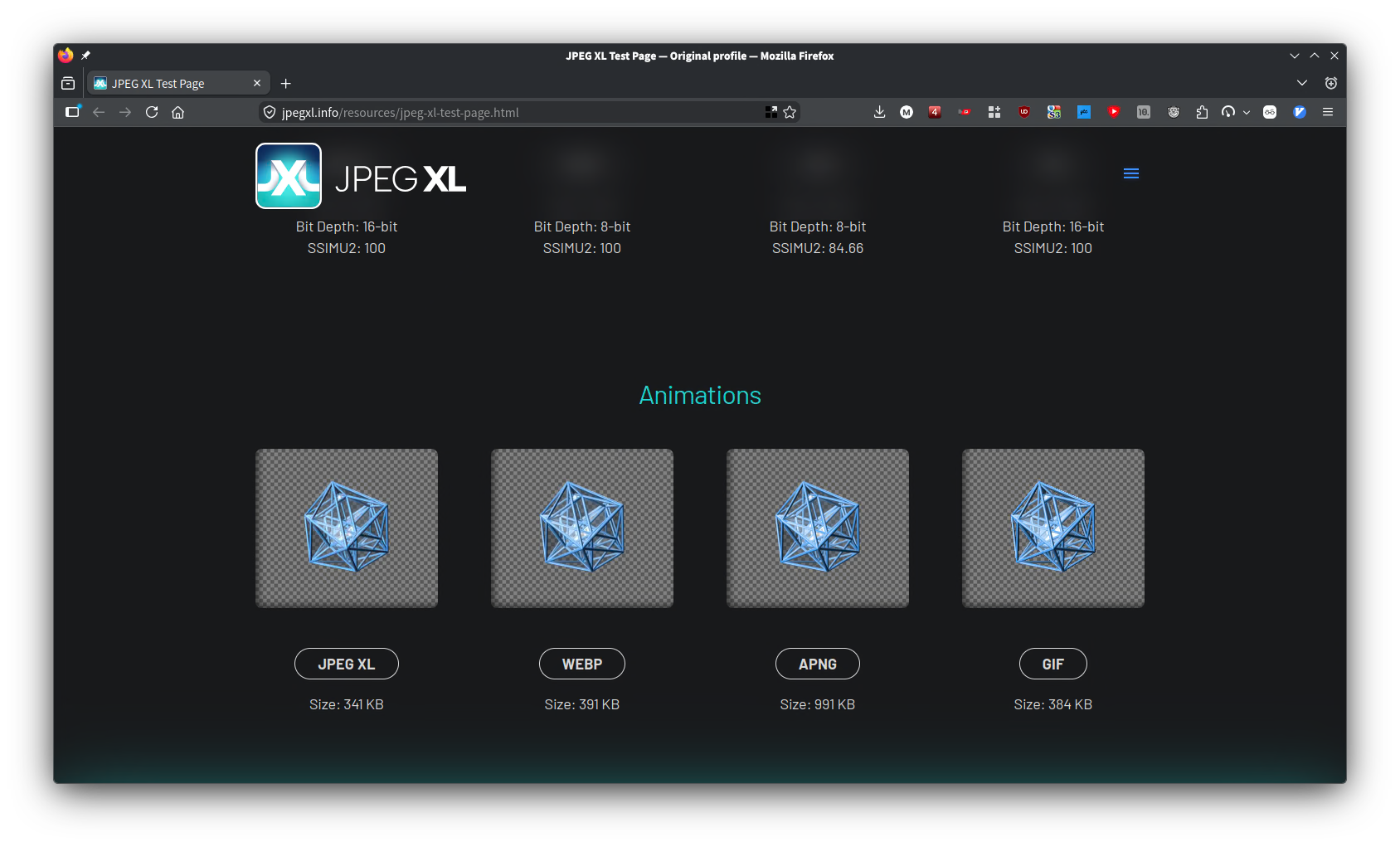The width and height of the screenshot is (1400, 847).
Task: Click the QR code icon in the address bar
Action: 771,112
